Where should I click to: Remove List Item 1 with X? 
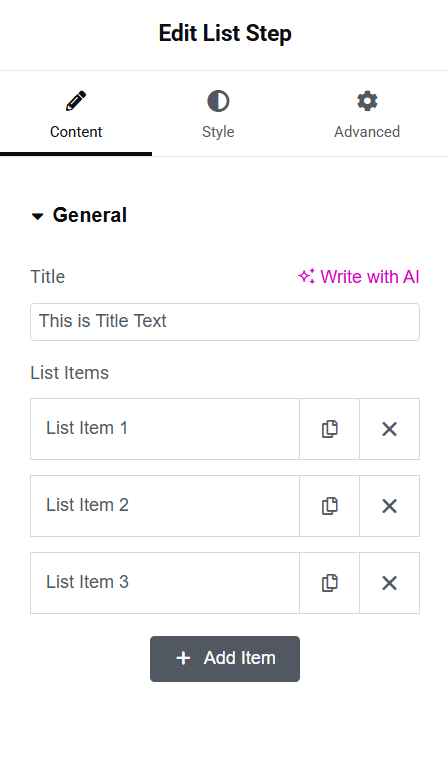point(389,429)
